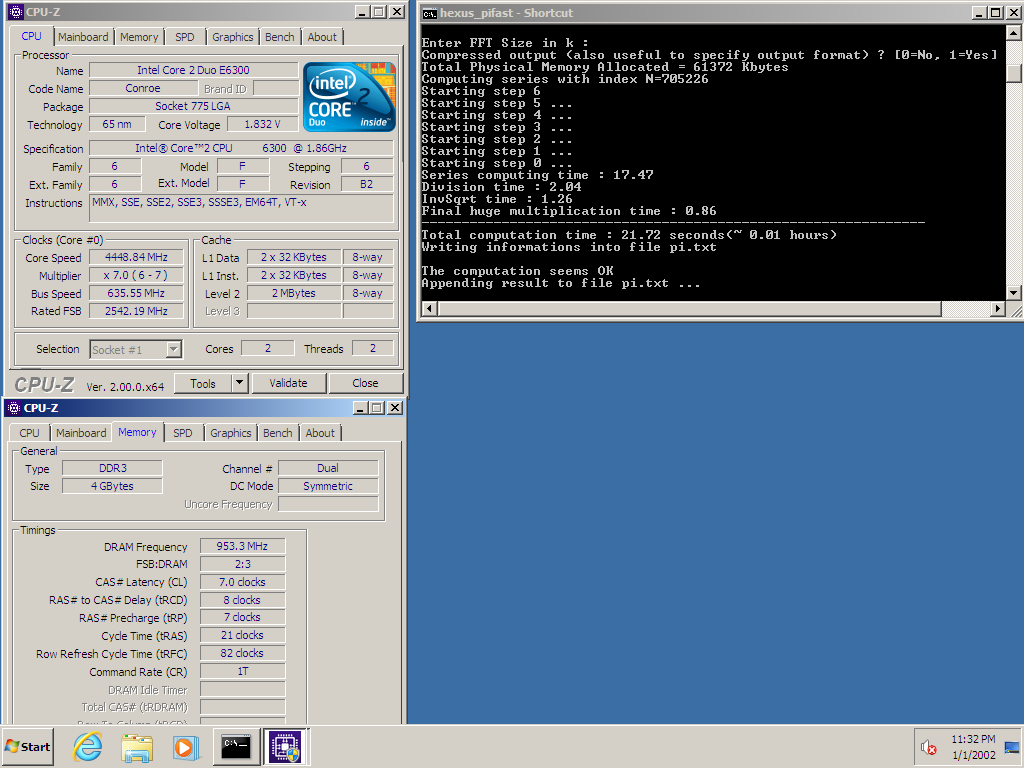The height and width of the screenshot is (768, 1024).
Task: Click Revision value B2
Action: coord(367,185)
